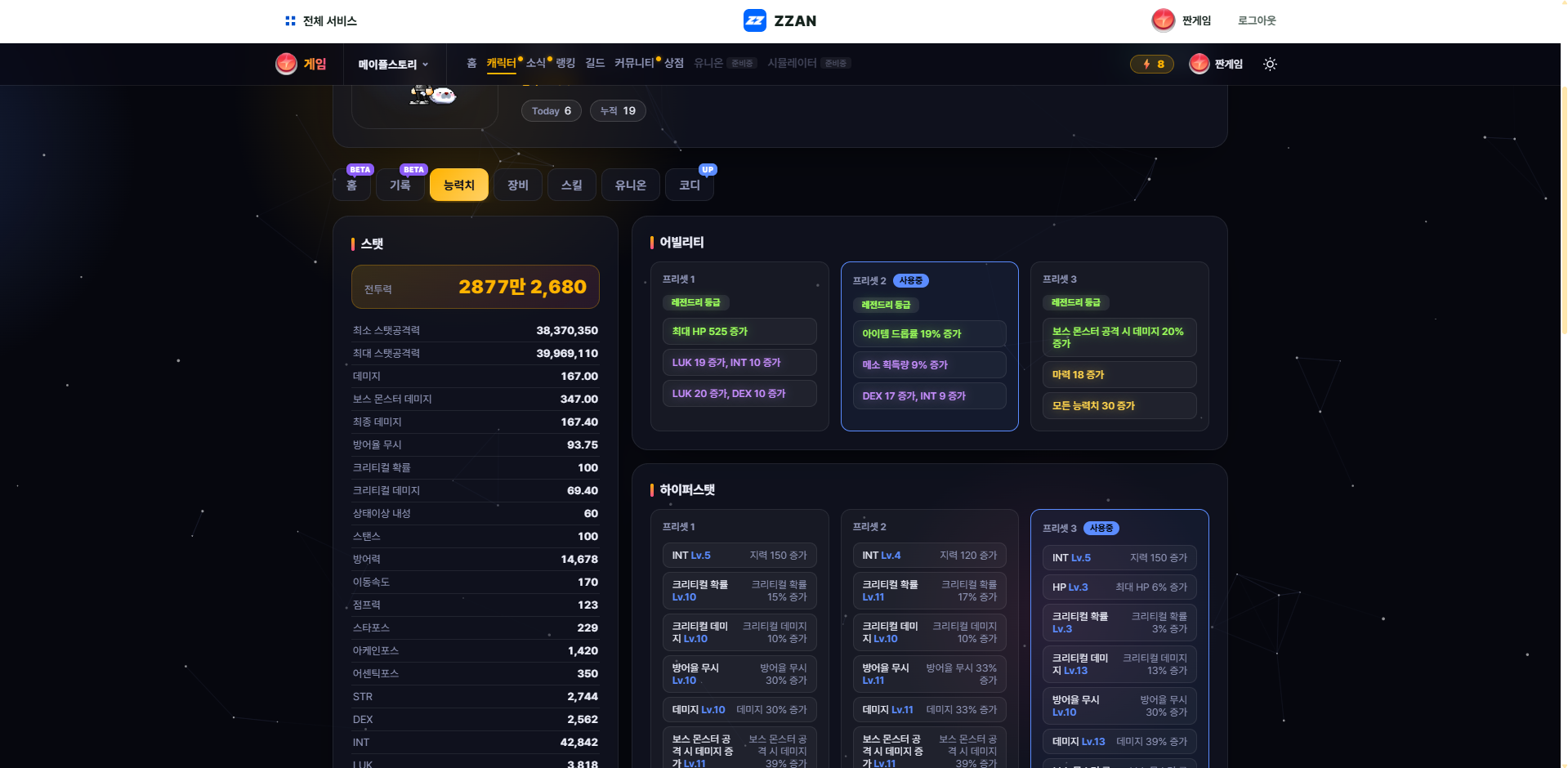Screen dimensions: 1568x768
Task: Click the 전투력 2877만 2,680 box
Action: pos(476,287)
